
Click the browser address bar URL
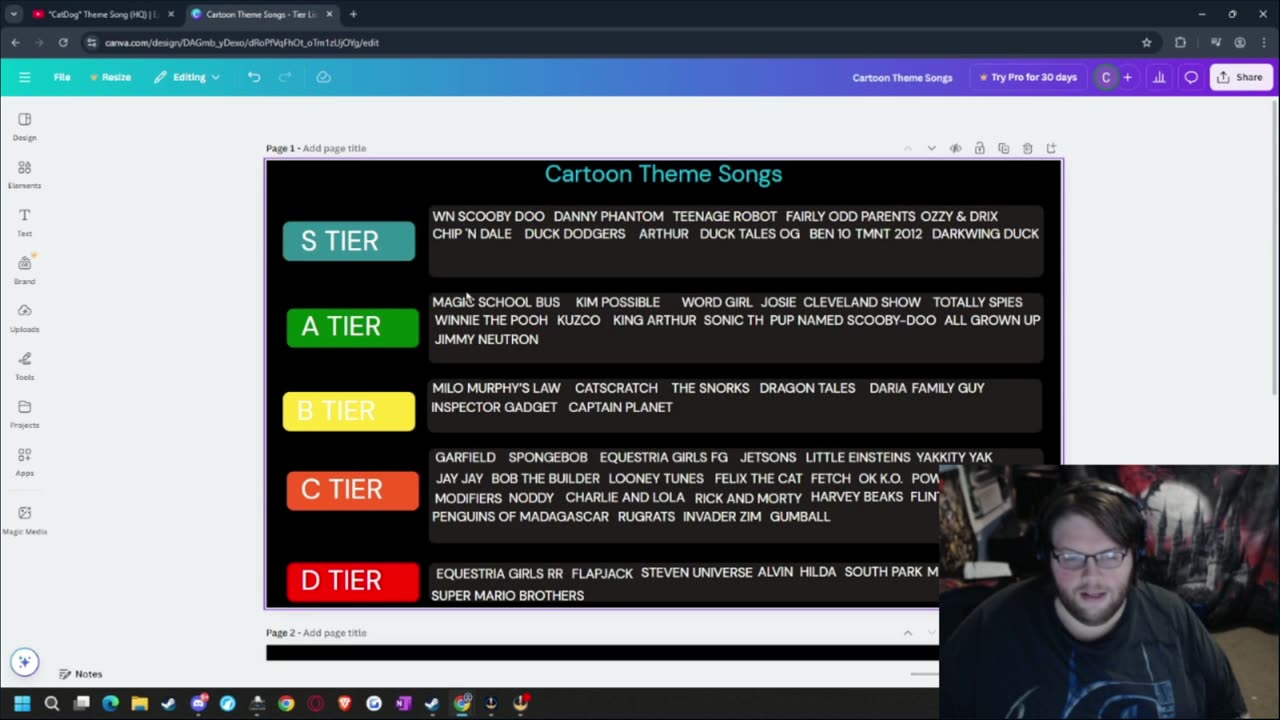[x=241, y=43]
